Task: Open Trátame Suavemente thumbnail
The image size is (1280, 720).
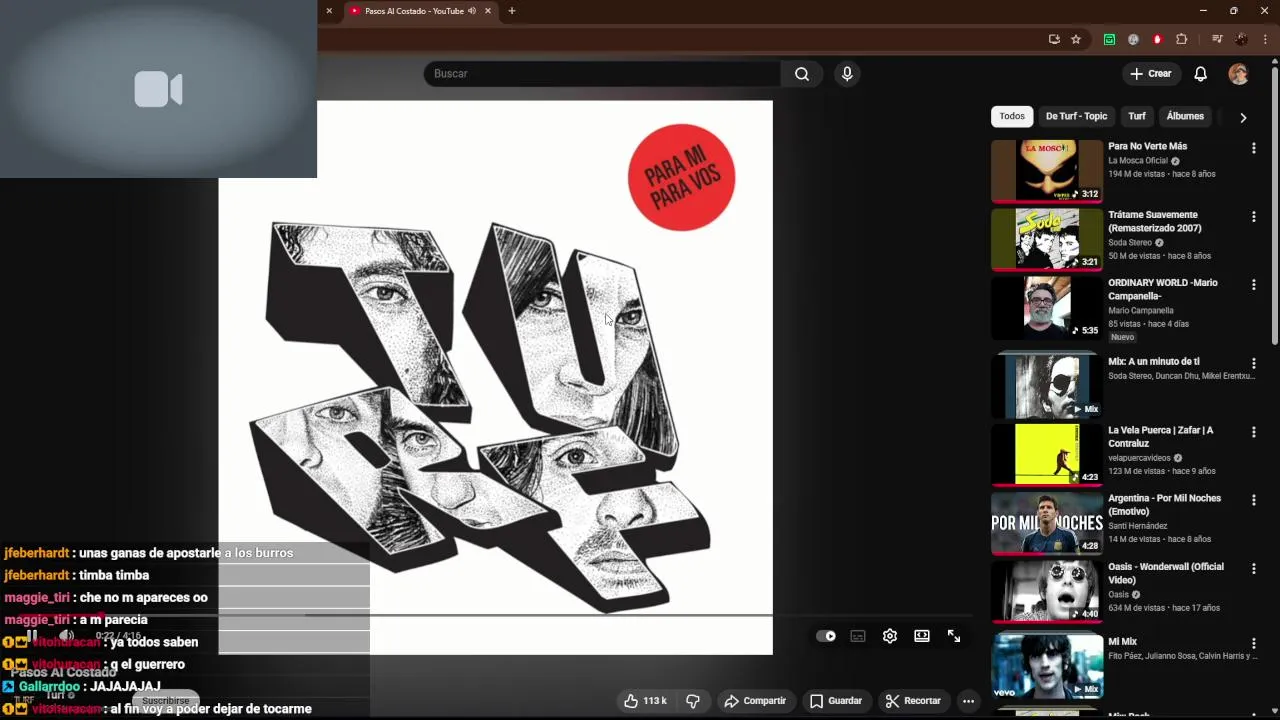Action: coord(1046,239)
